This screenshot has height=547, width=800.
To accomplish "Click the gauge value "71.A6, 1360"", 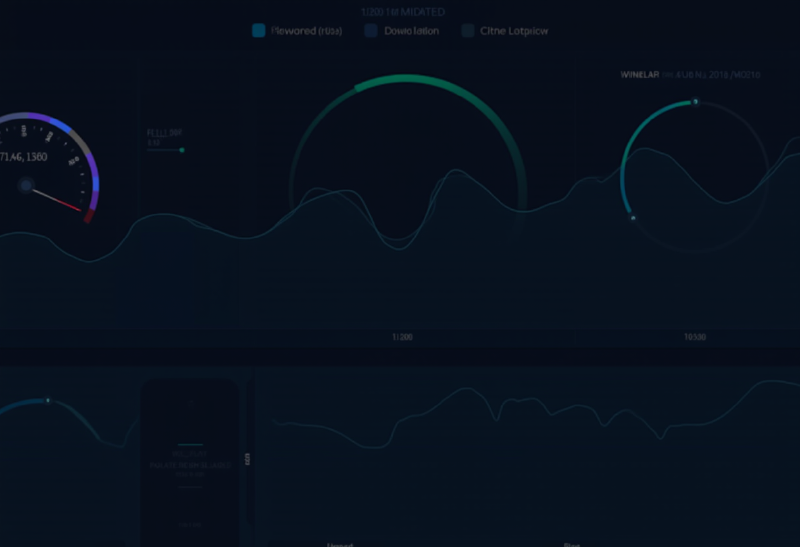I will pyautogui.click(x=23, y=157).
